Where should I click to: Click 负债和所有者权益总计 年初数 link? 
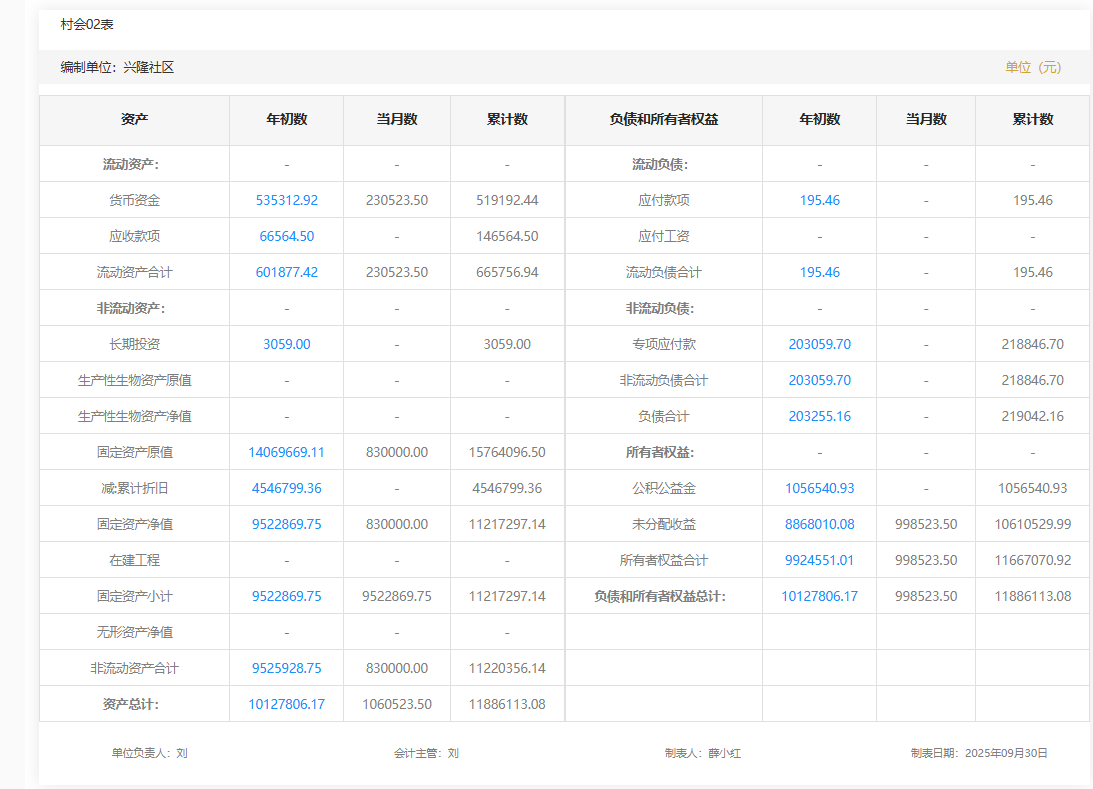(819, 596)
